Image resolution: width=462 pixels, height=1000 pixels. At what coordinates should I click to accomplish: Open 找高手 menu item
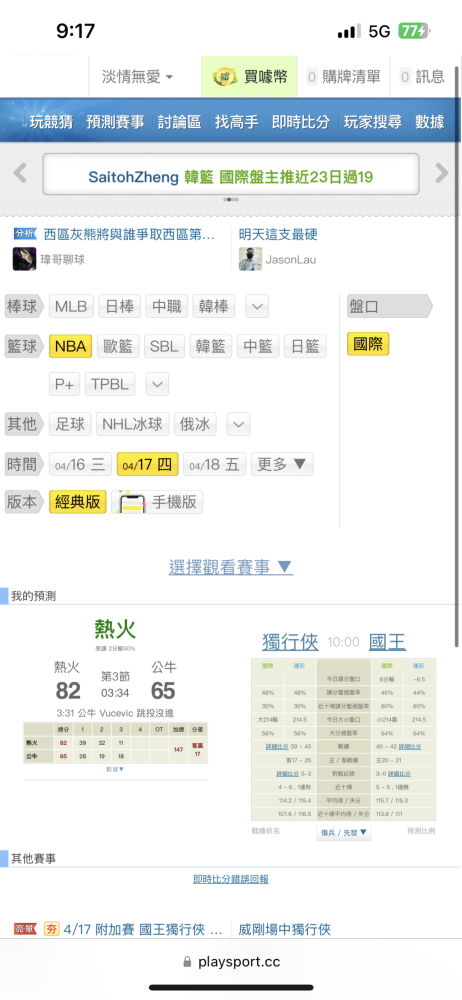point(236,122)
